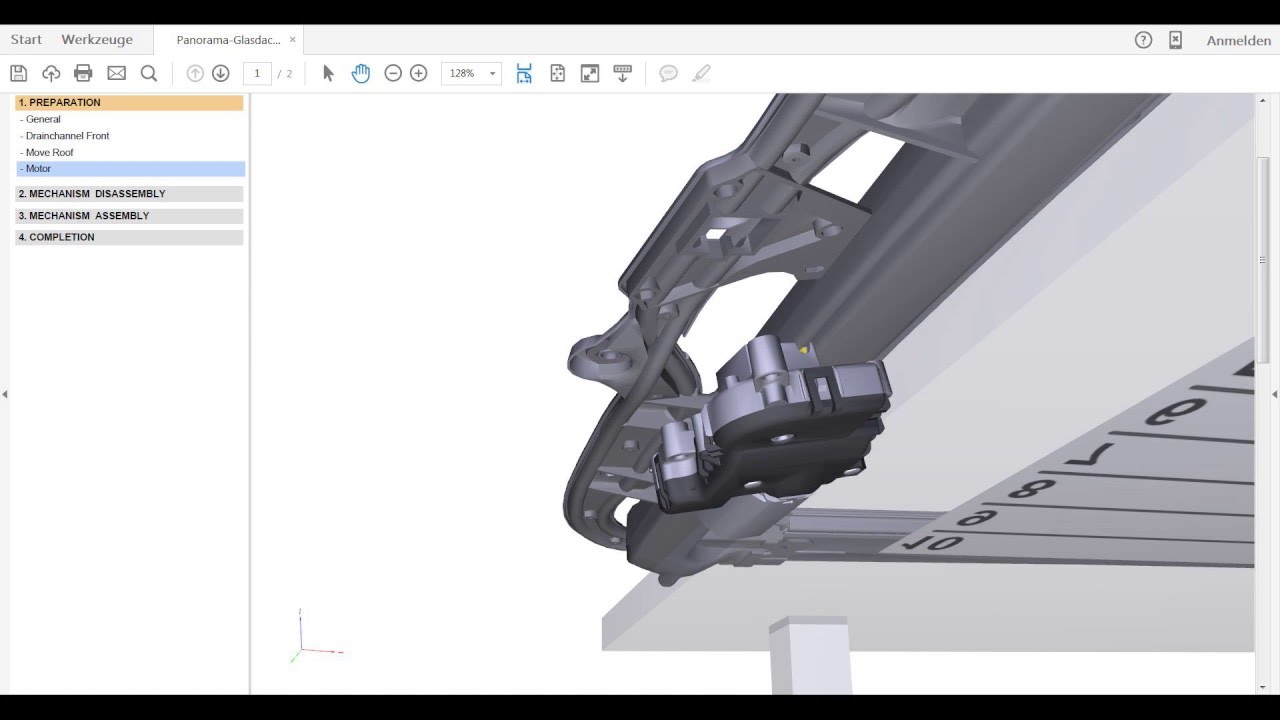Add a comment bubble icon
Viewport: 1280px width, 720px height.
(669, 73)
